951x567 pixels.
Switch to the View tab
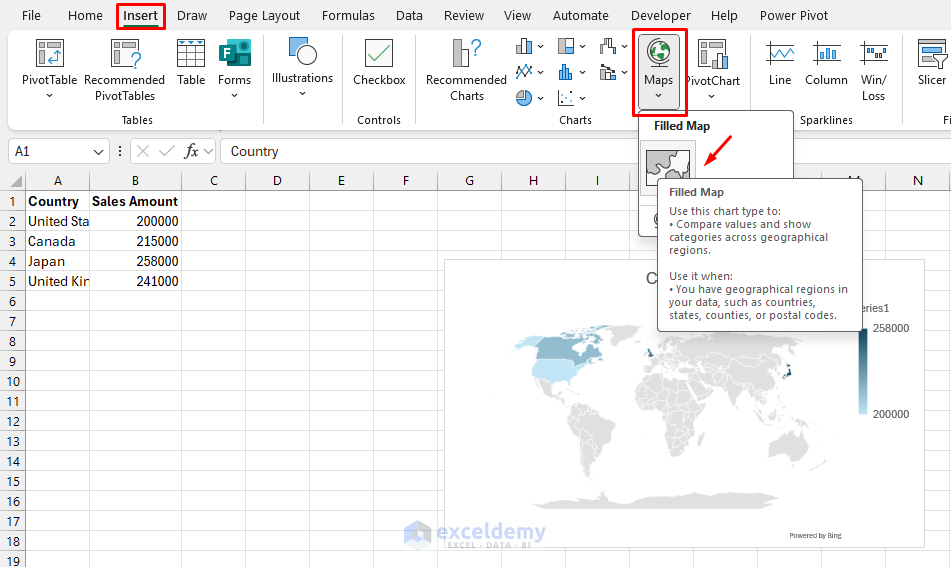pyautogui.click(x=517, y=16)
